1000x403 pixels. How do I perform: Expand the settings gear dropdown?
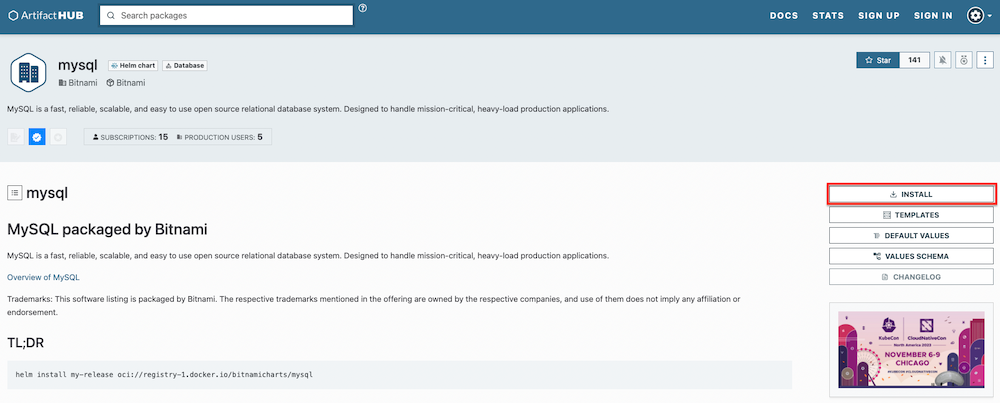[979, 15]
